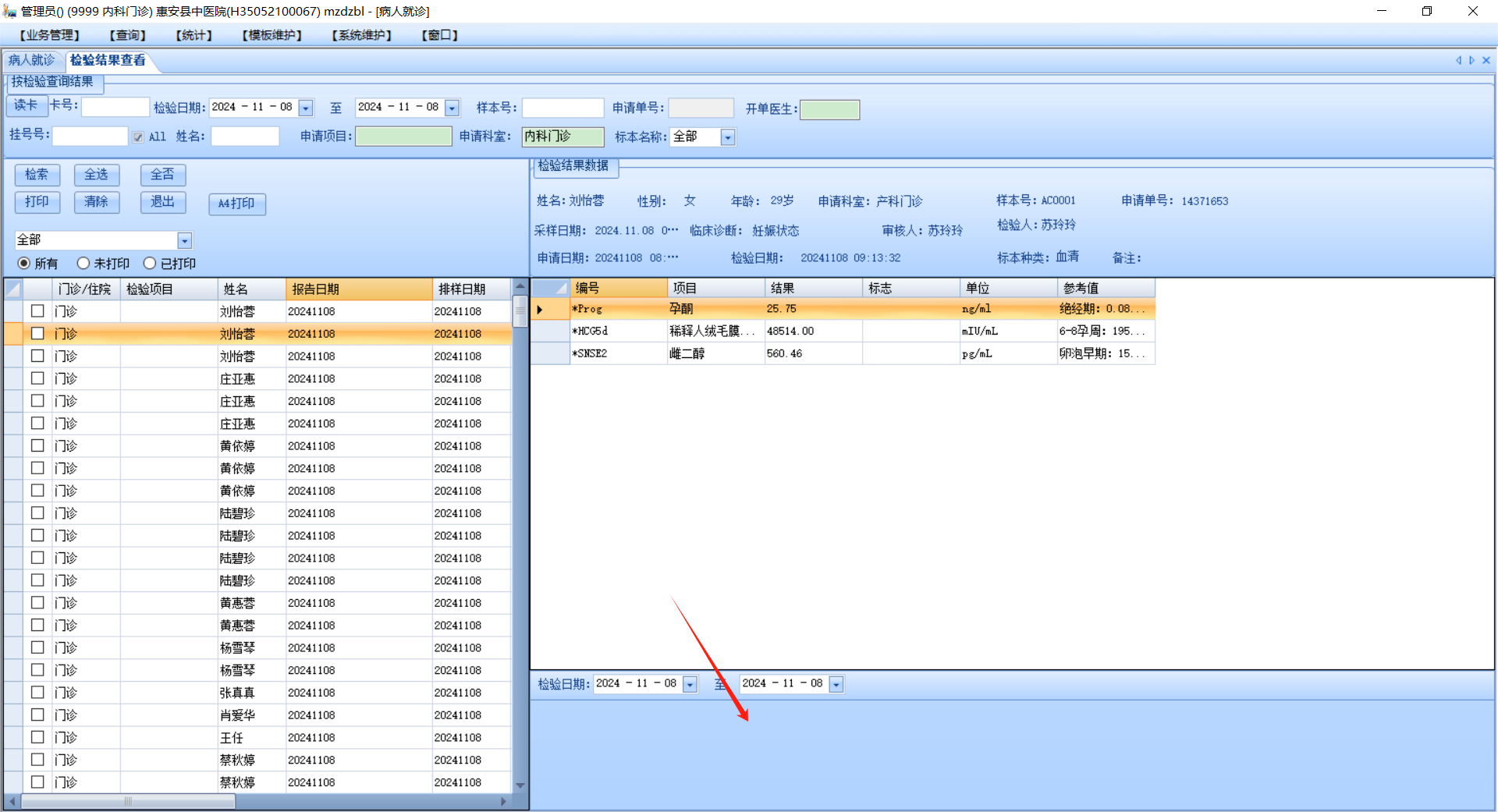Click the green 开单医生 field
Screen dimensions: 1498x812
tap(830, 109)
